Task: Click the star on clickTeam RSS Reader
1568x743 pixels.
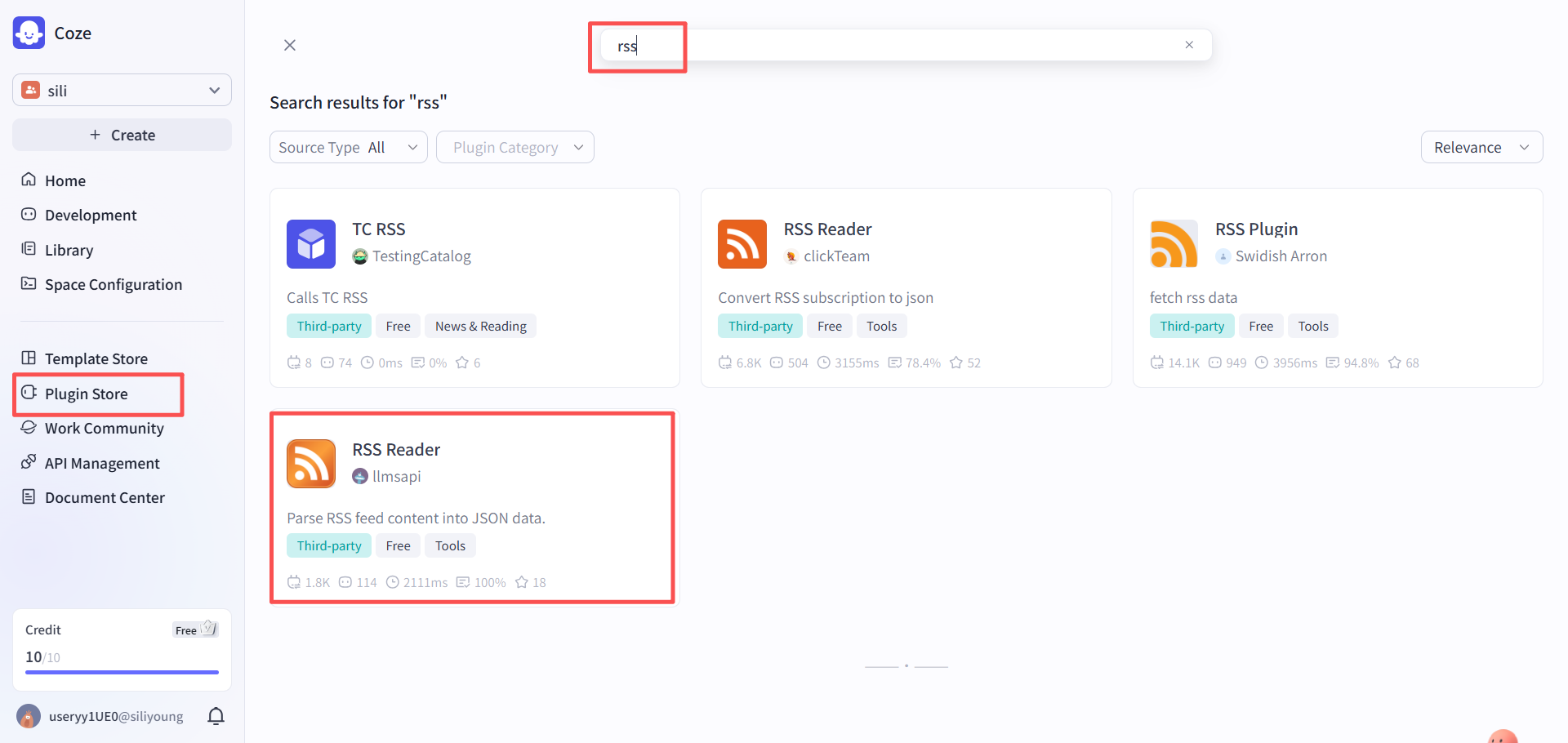Action: (956, 363)
